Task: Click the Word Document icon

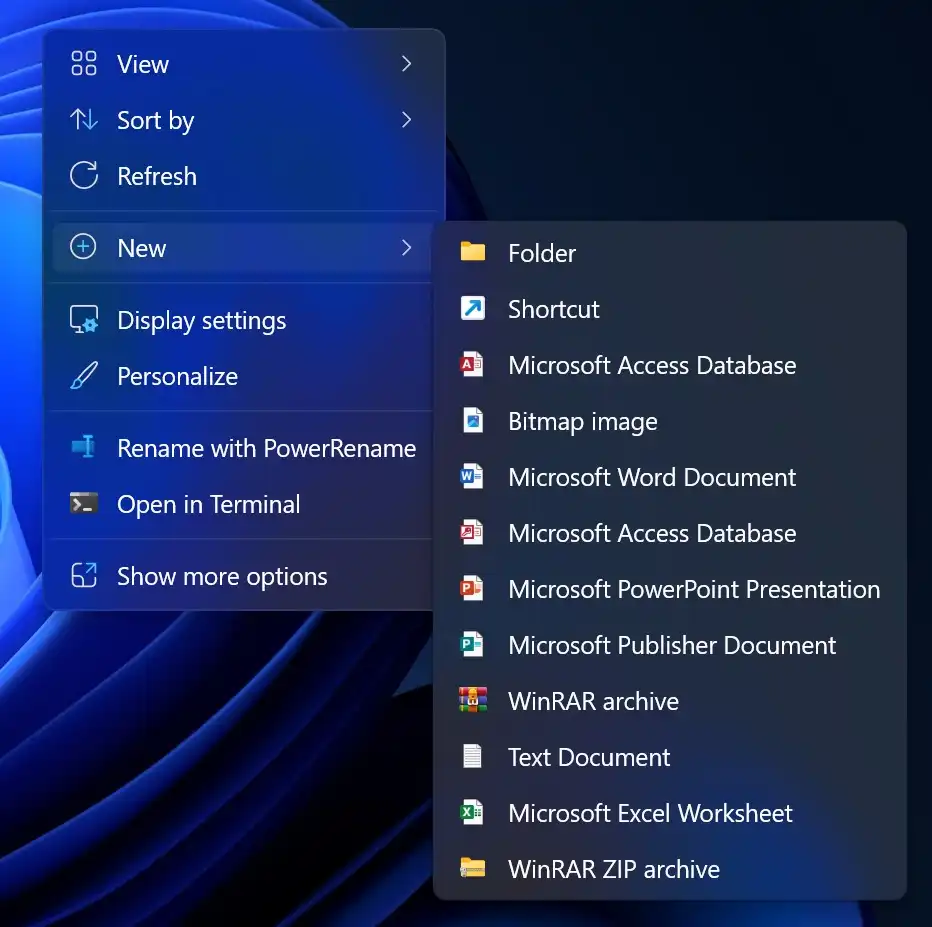Action: point(472,476)
